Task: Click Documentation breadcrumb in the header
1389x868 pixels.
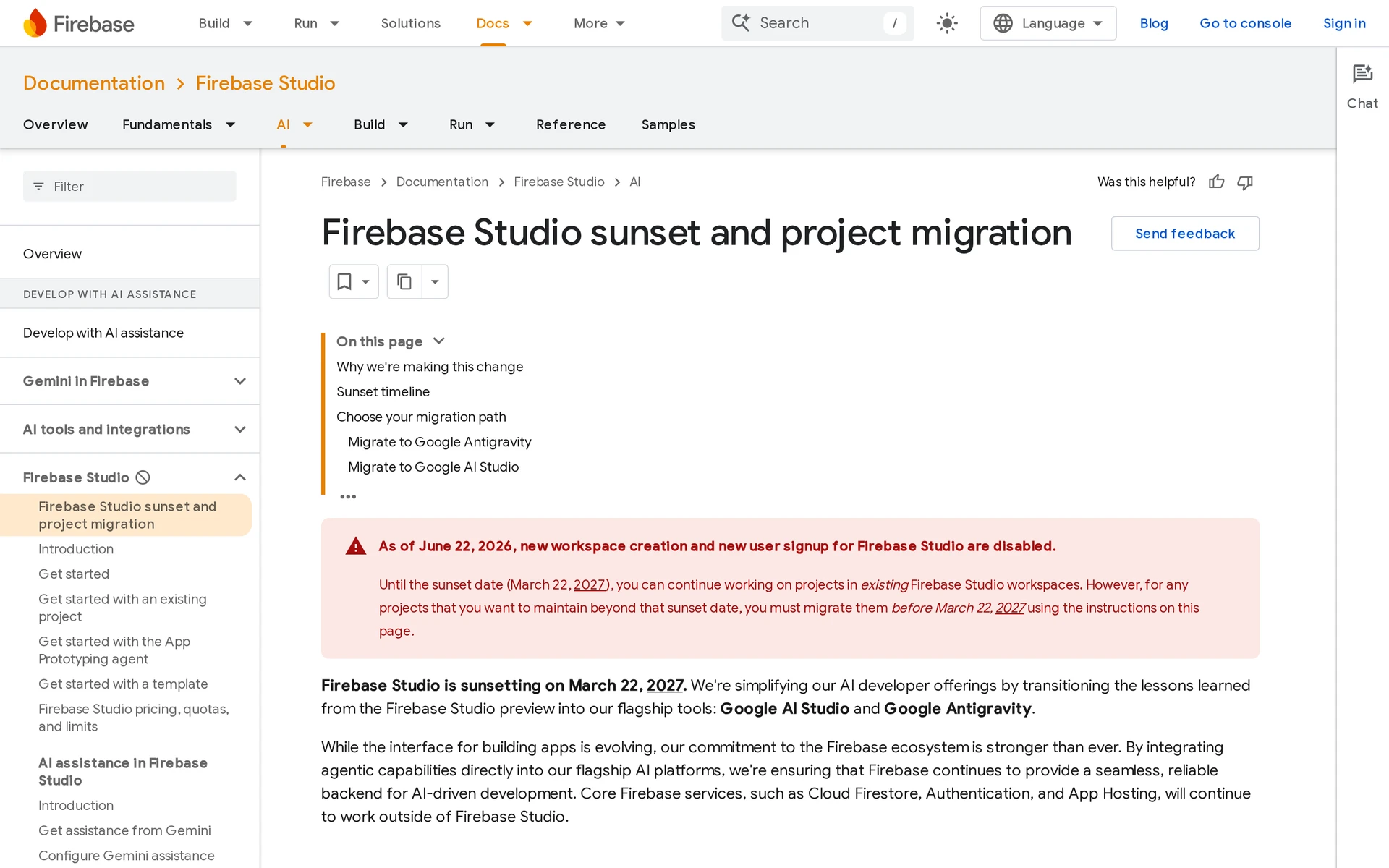Action: tap(94, 83)
